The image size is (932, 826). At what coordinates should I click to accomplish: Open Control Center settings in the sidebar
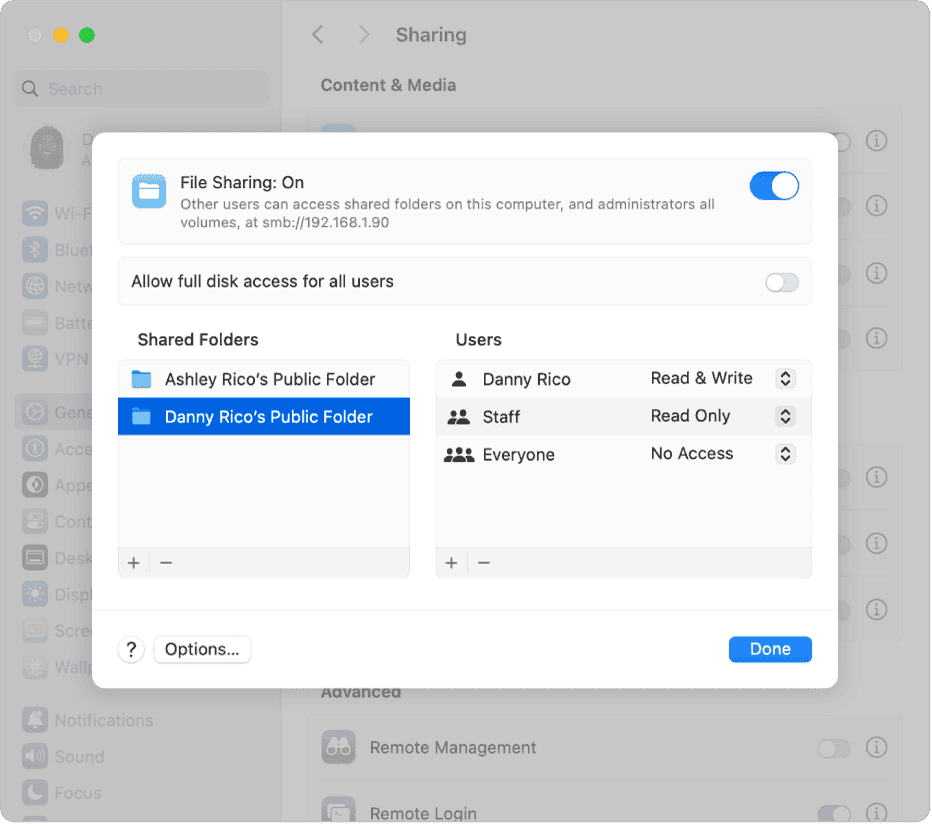click(57, 522)
